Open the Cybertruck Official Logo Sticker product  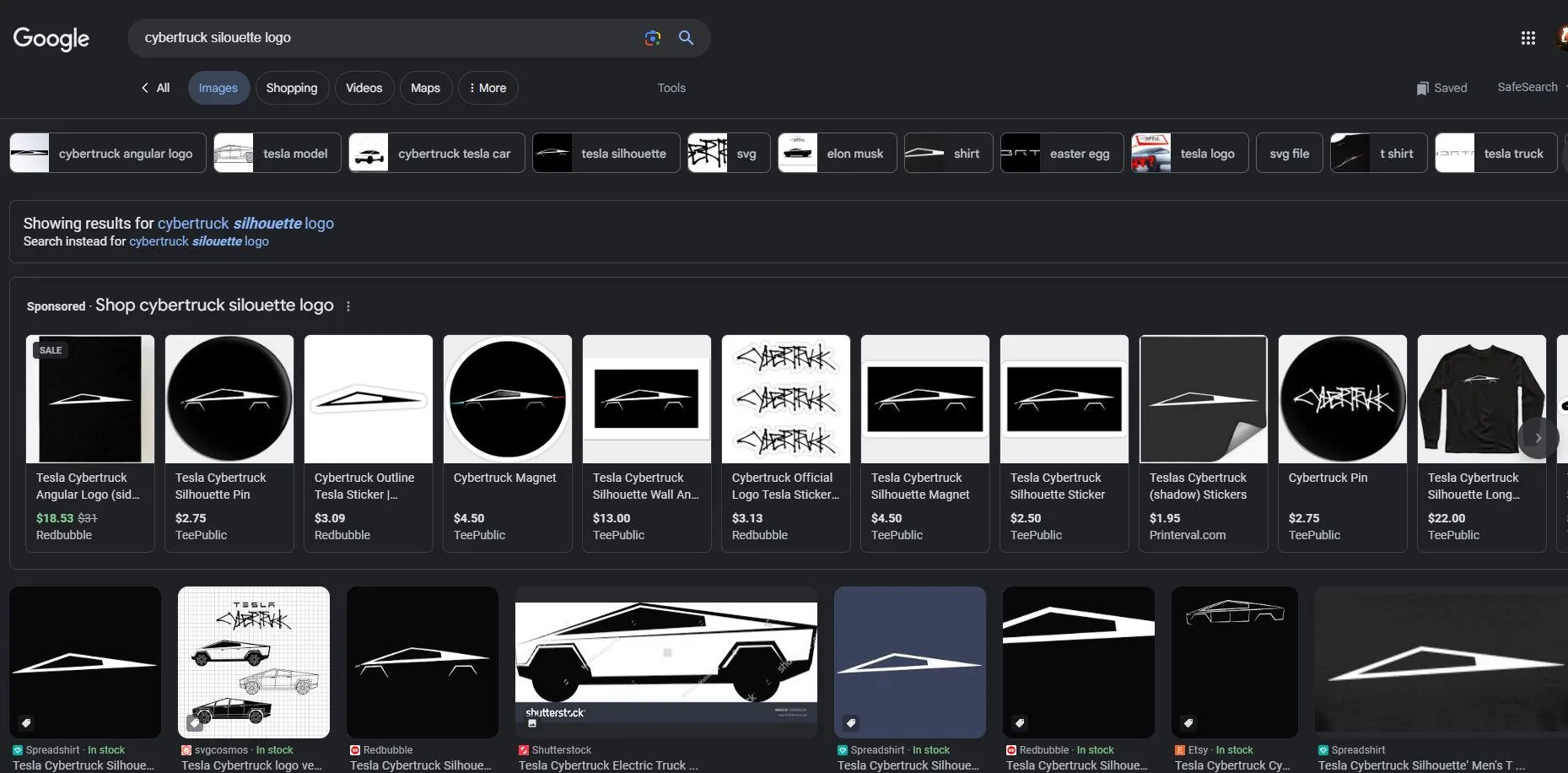786,444
